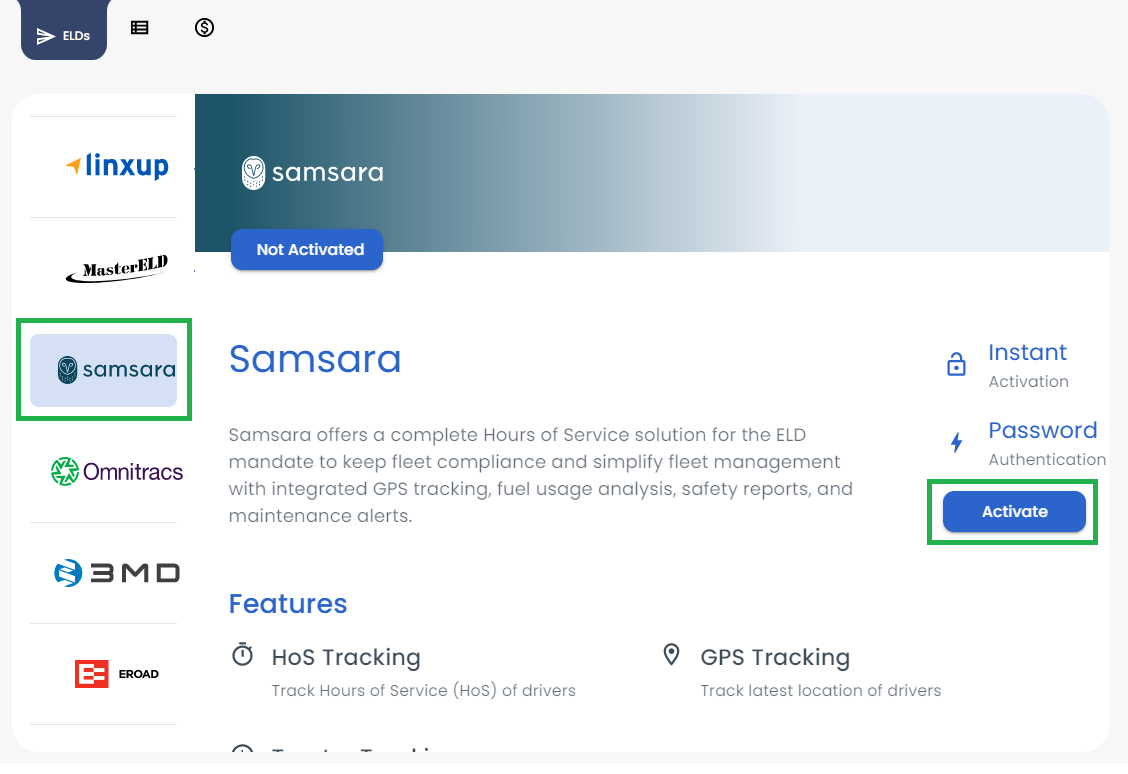Open the EROAD provider page

116,673
